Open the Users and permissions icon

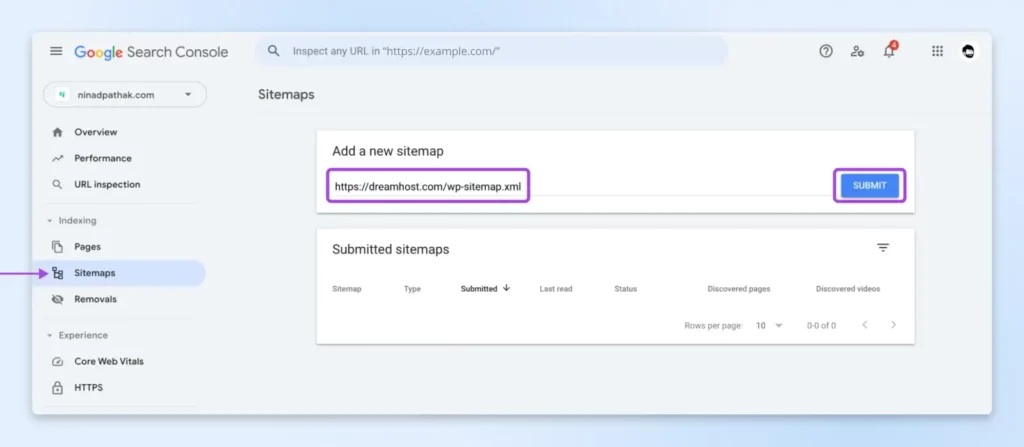[857, 52]
